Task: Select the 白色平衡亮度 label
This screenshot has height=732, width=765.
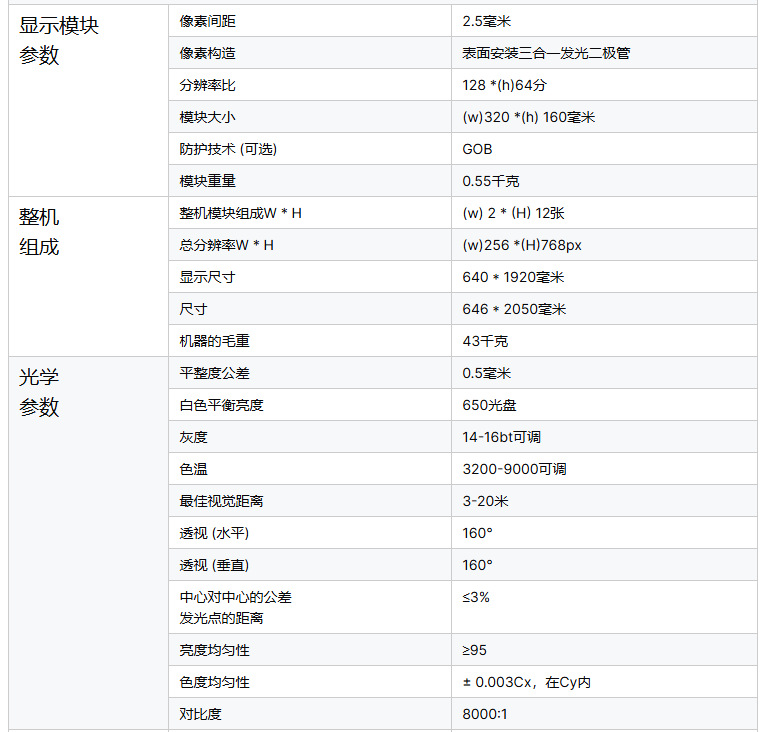Action: coord(221,405)
